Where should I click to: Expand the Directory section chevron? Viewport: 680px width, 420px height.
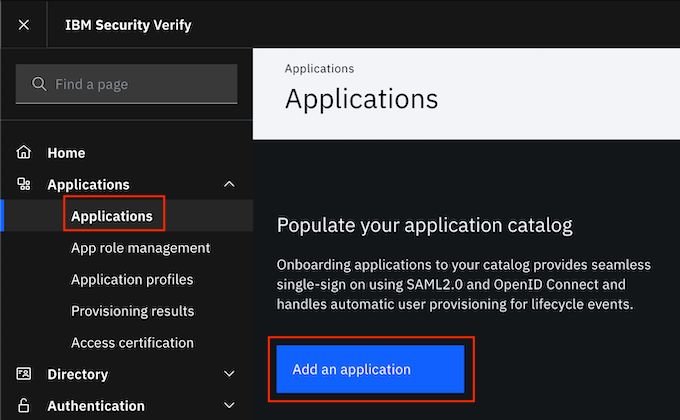point(229,374)
